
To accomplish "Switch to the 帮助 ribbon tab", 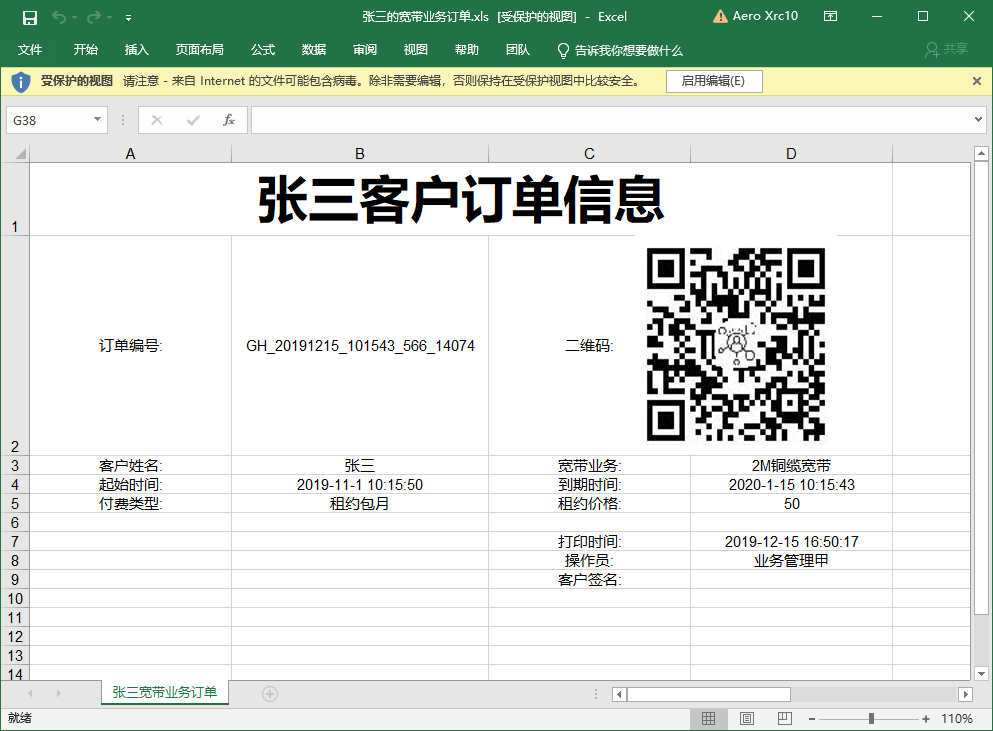I will pos(467,50).
